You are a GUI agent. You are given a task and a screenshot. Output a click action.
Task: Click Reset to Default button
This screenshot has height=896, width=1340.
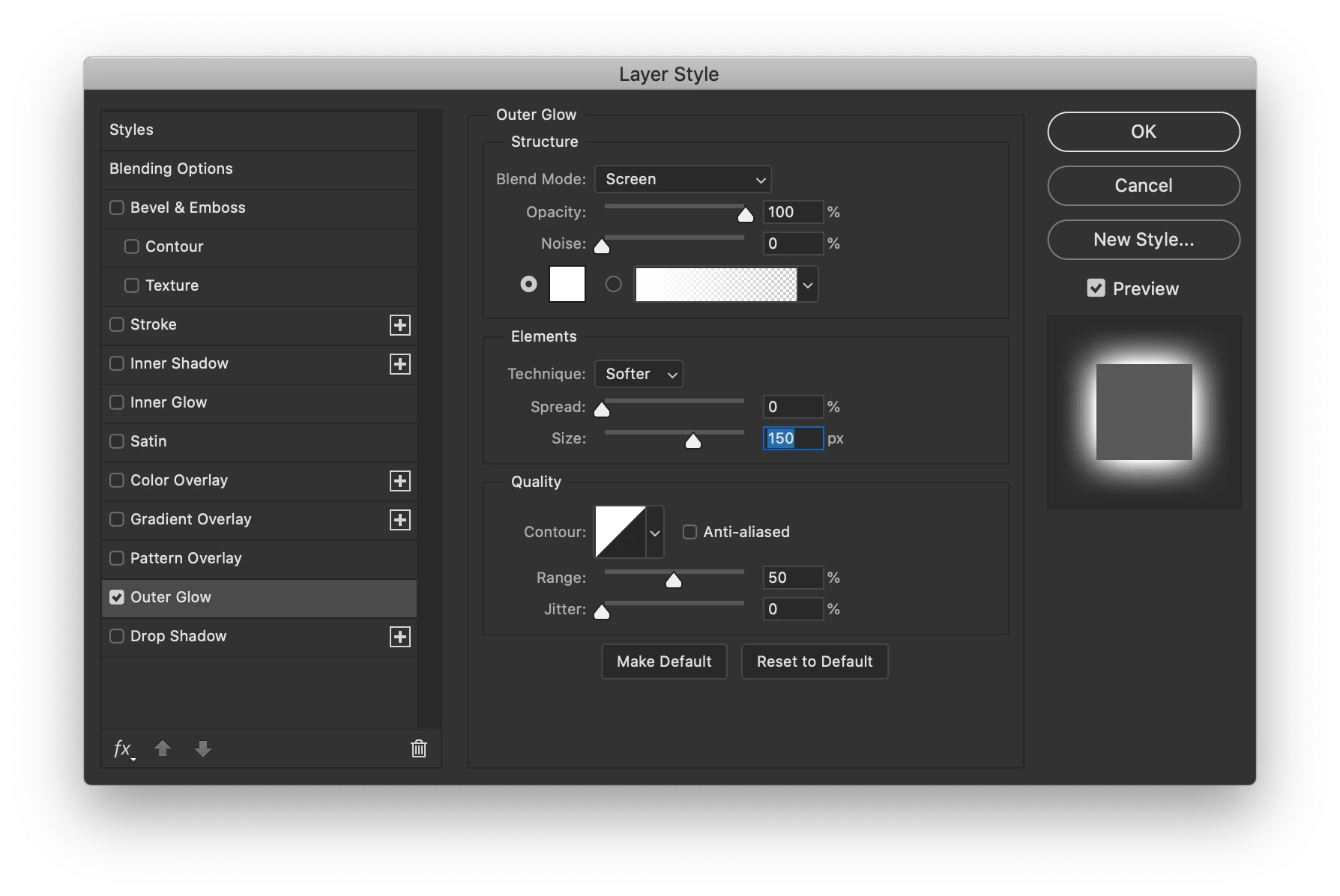(815, 662)
